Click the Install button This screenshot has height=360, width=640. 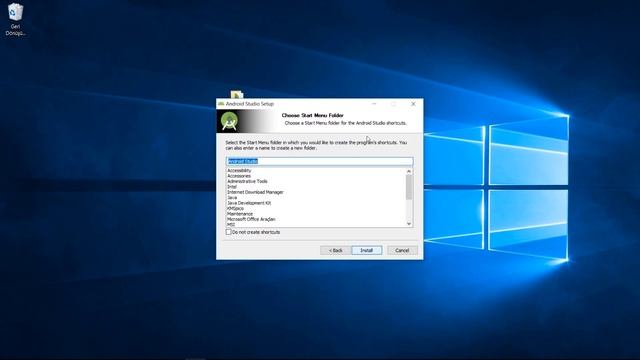click(x=367, y=250)
